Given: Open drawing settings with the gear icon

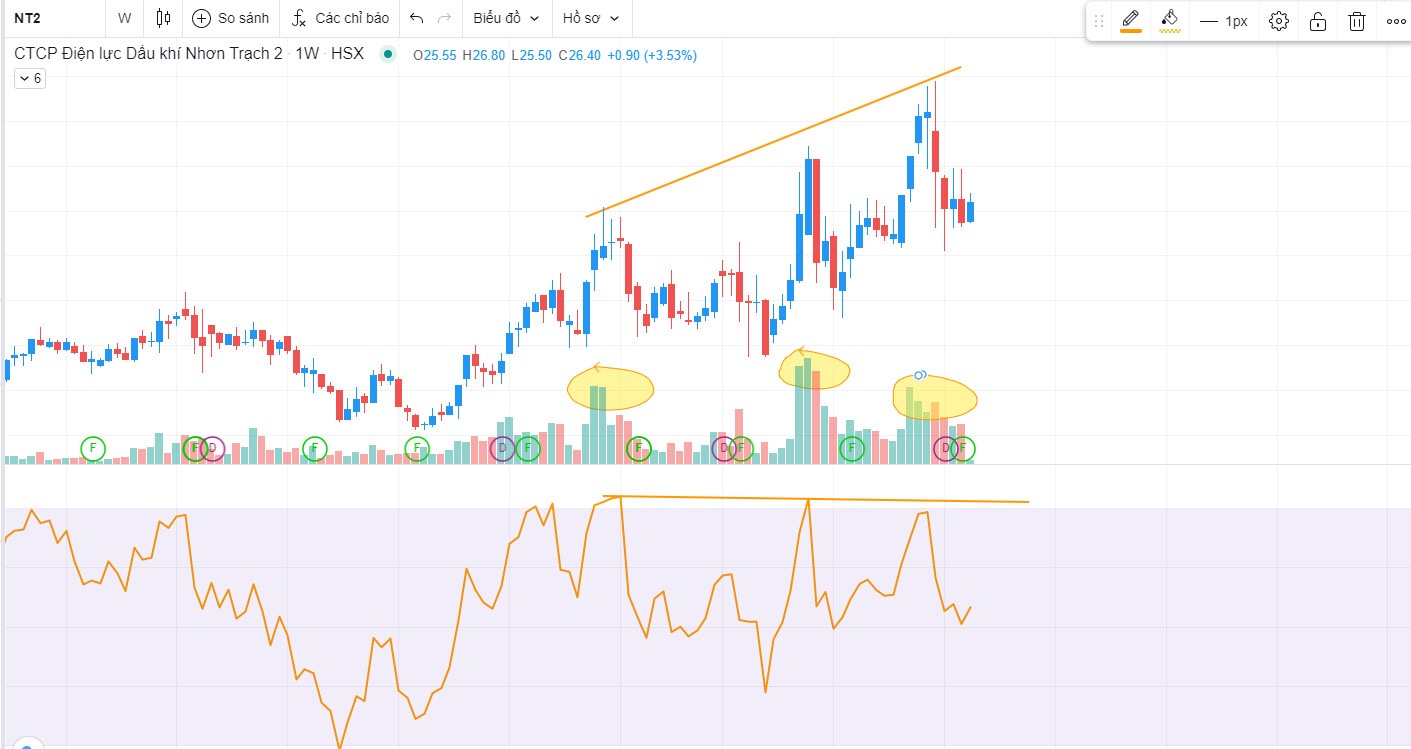Looking at the screenshot, I should pyautogui.click(x=1278, y=21).
